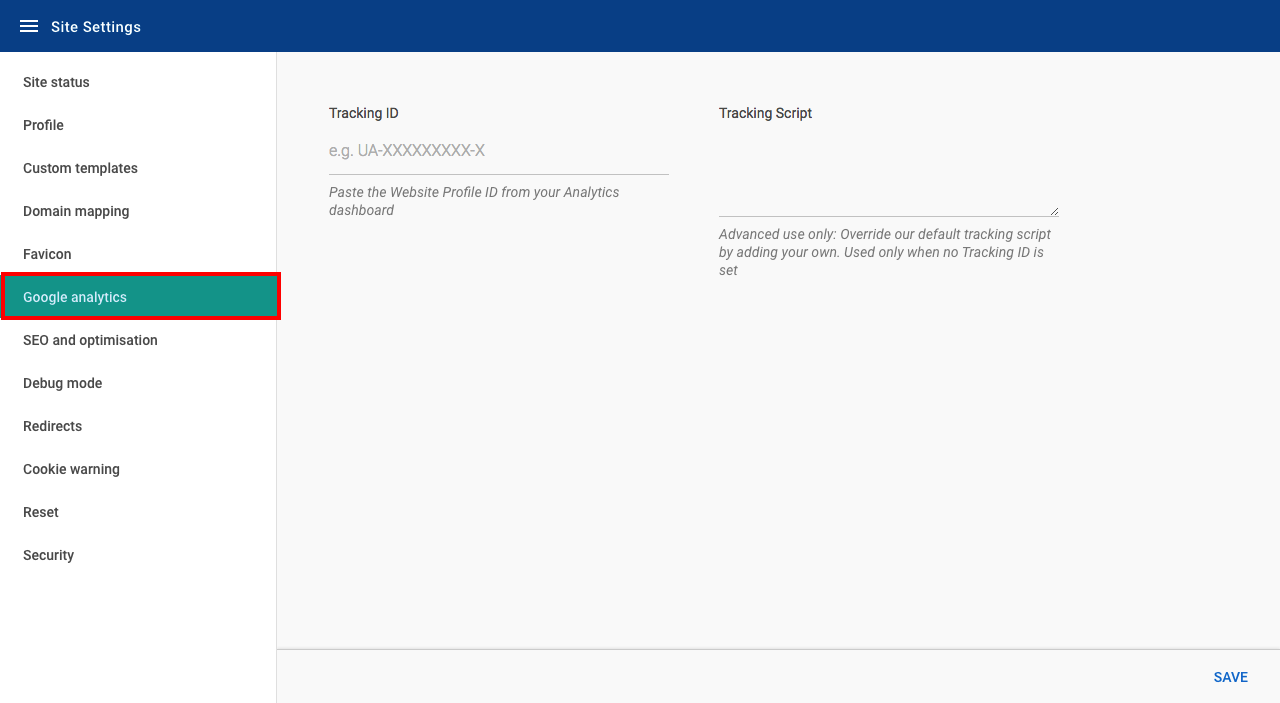This screenshot has width=1280, height=703.
Task: Open Domain mapping section
Action: click(x=138, y=211)
